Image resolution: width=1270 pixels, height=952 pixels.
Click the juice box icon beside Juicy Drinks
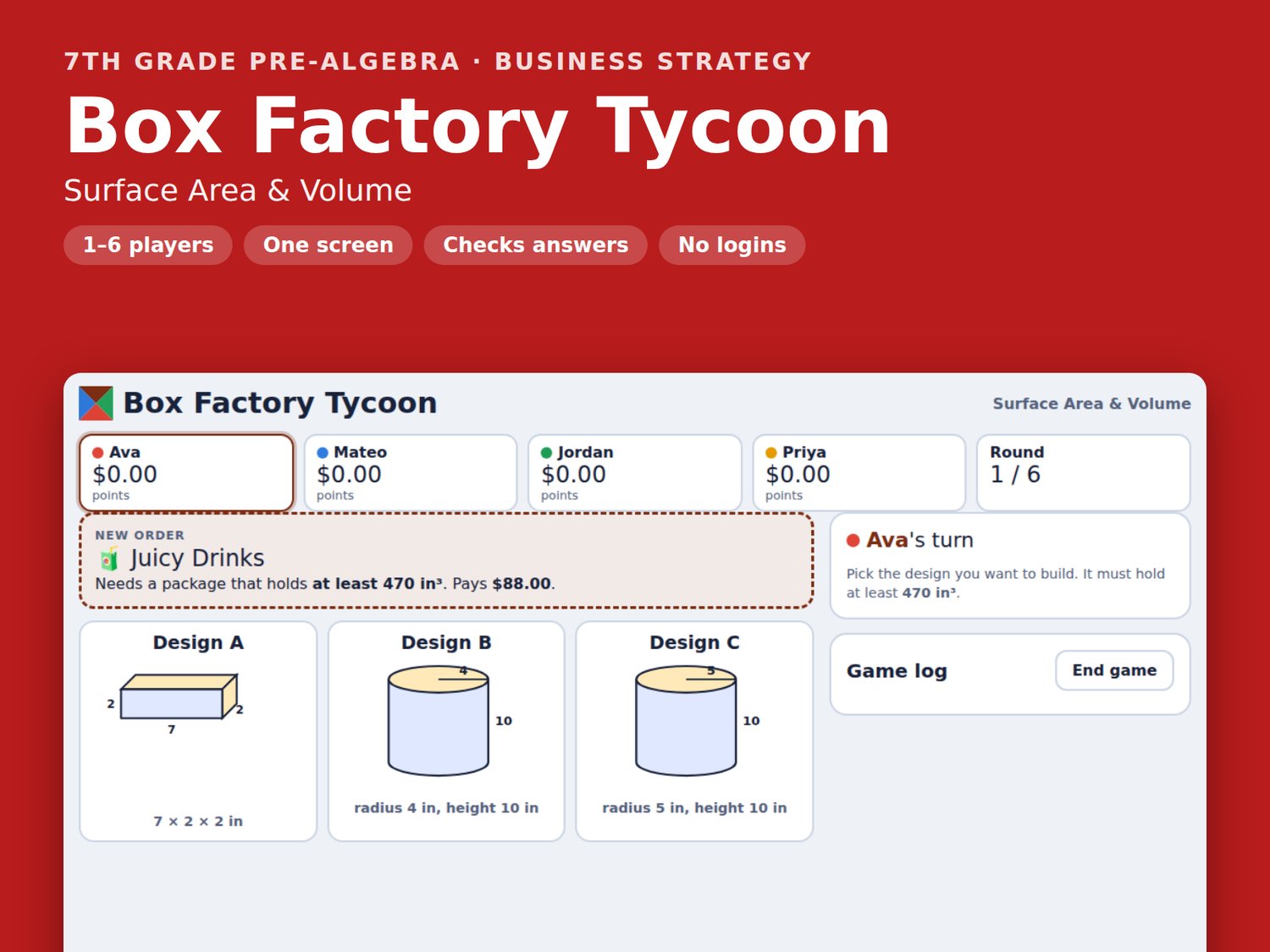109,559
